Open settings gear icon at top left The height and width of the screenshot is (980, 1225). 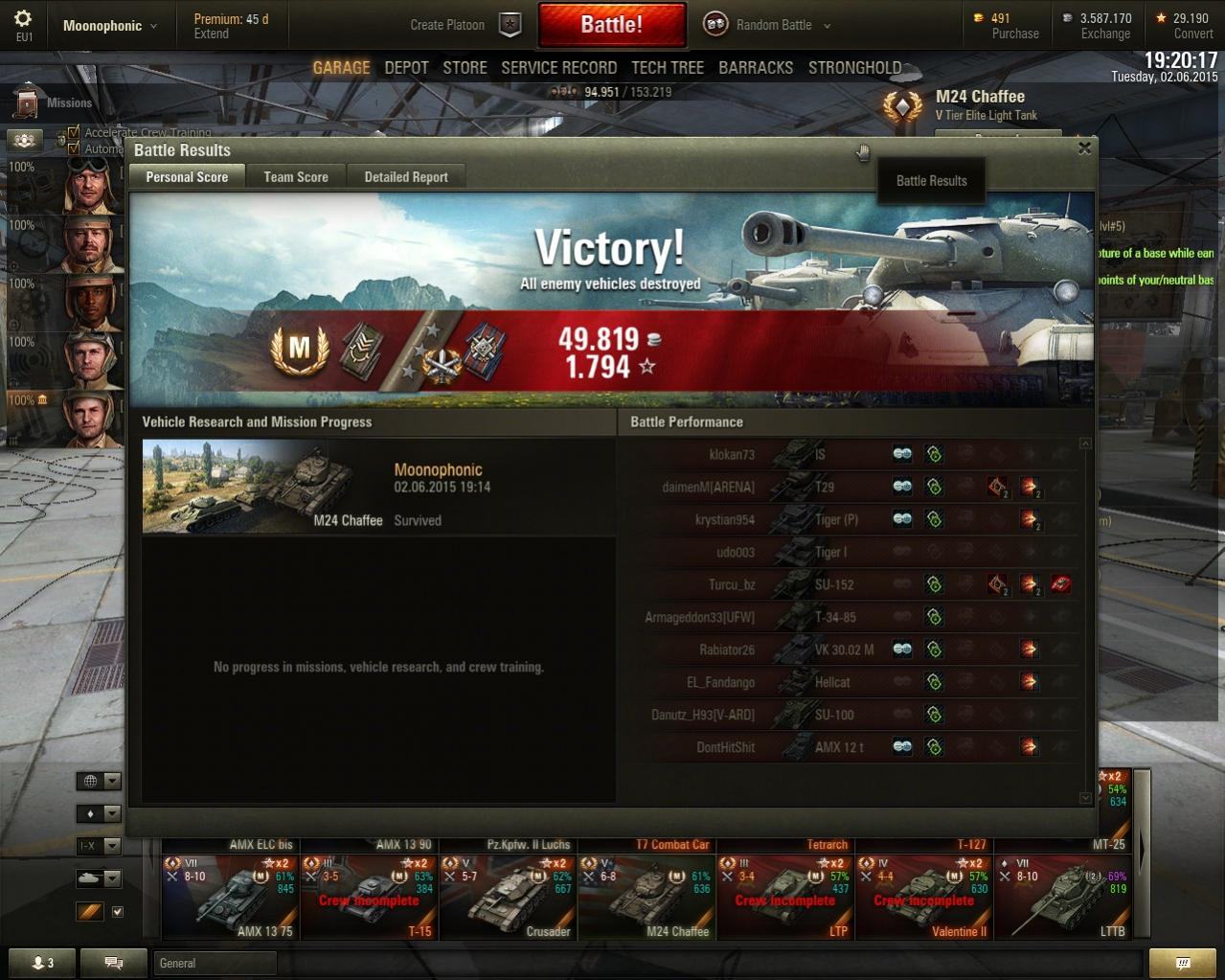(23, 18)
